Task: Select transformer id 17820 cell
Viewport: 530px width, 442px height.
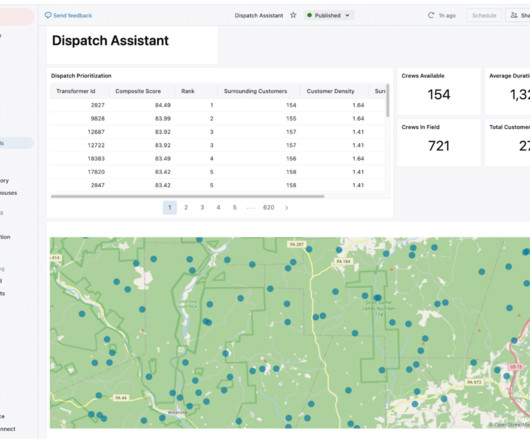Action: tap(96, 172)
